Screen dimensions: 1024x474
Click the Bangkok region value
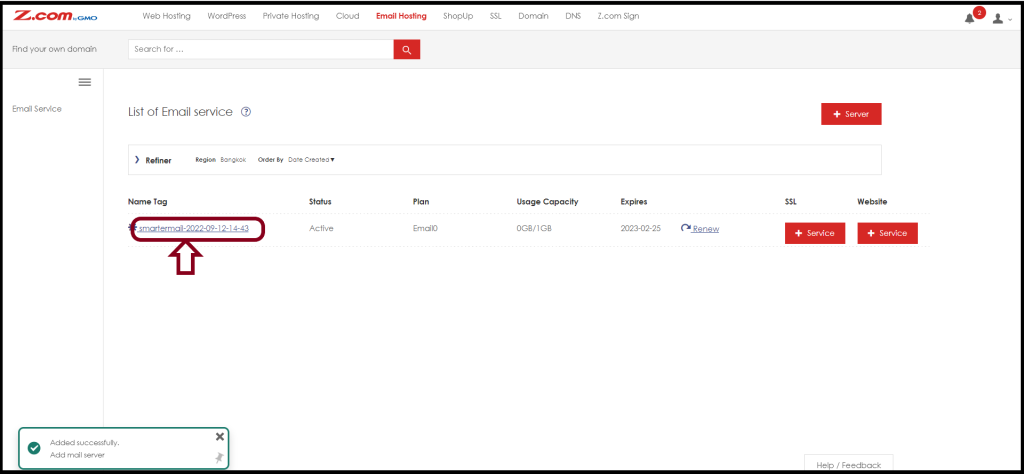(233, 160)
